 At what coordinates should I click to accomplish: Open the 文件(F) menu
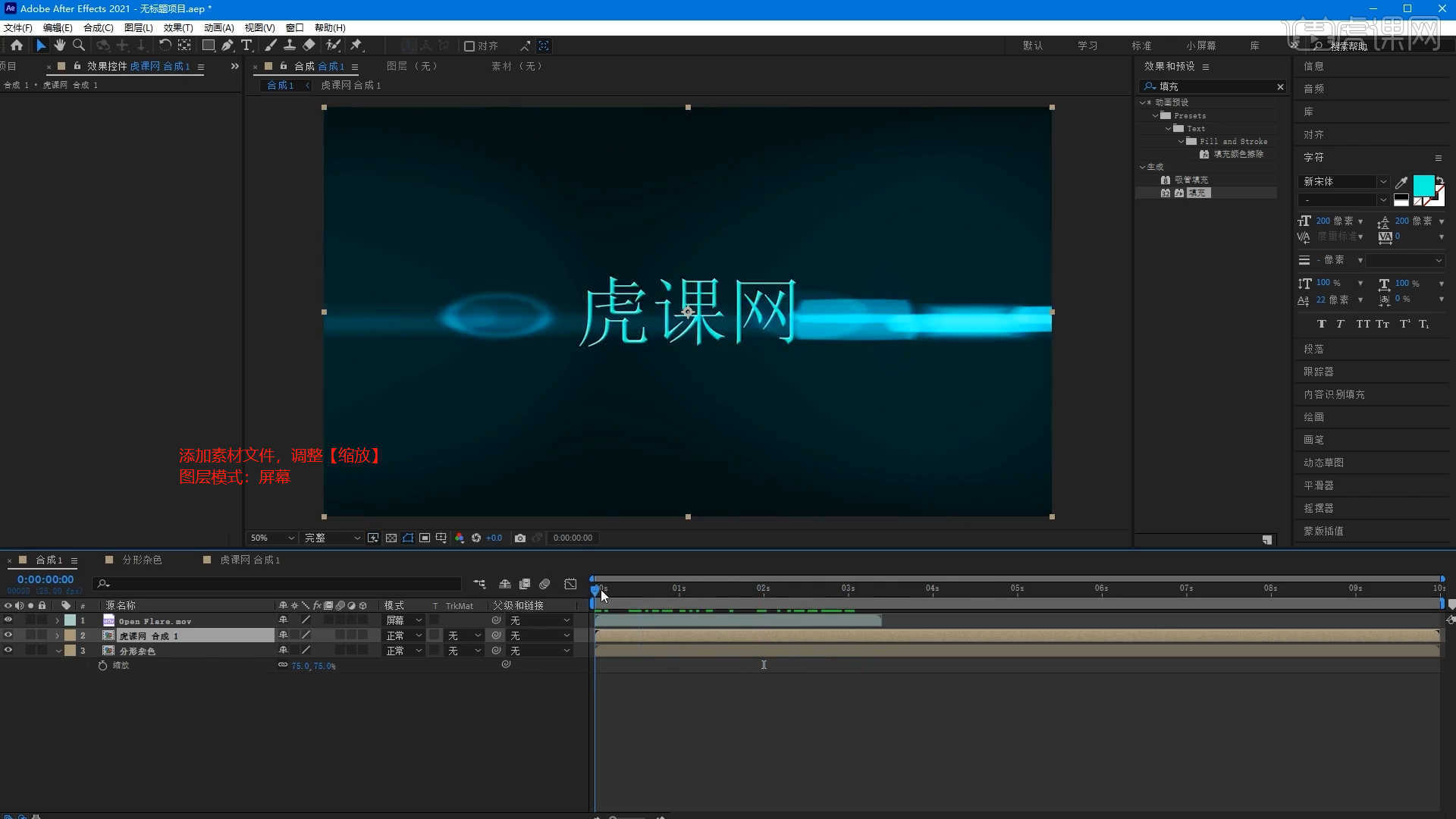pos(18,27)
